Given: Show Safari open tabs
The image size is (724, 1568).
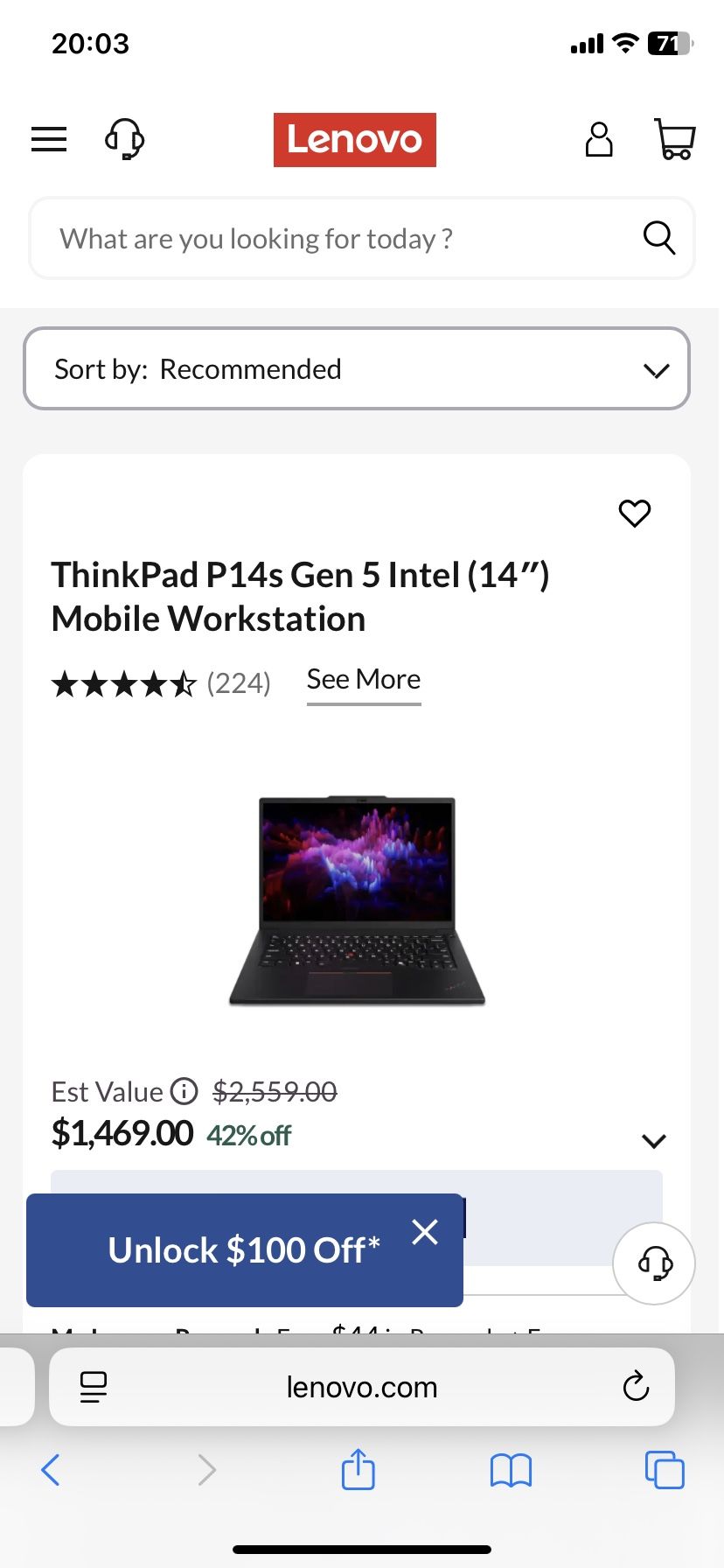Looking at the screenshot, I should click(664, 1470).
